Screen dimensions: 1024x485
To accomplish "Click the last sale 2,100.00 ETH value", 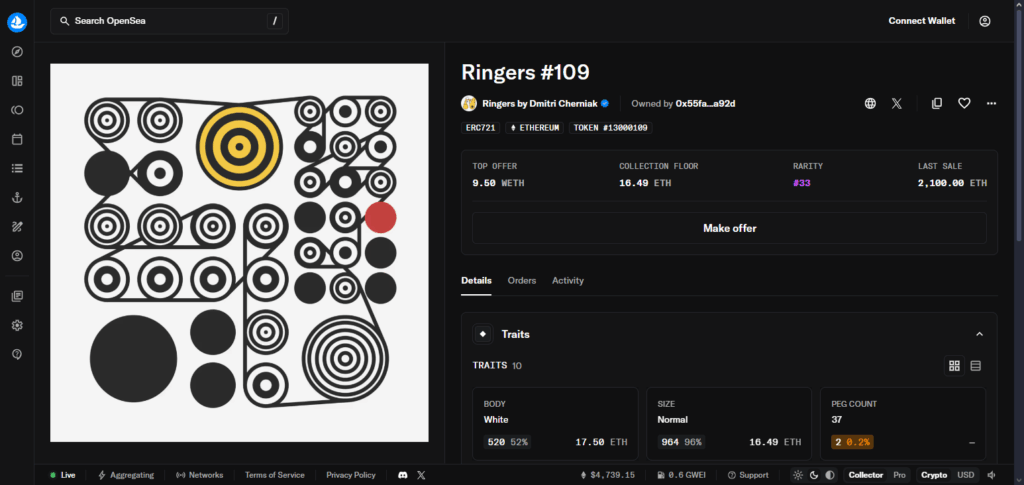I will pyautogui.click(x=952, y=183).
